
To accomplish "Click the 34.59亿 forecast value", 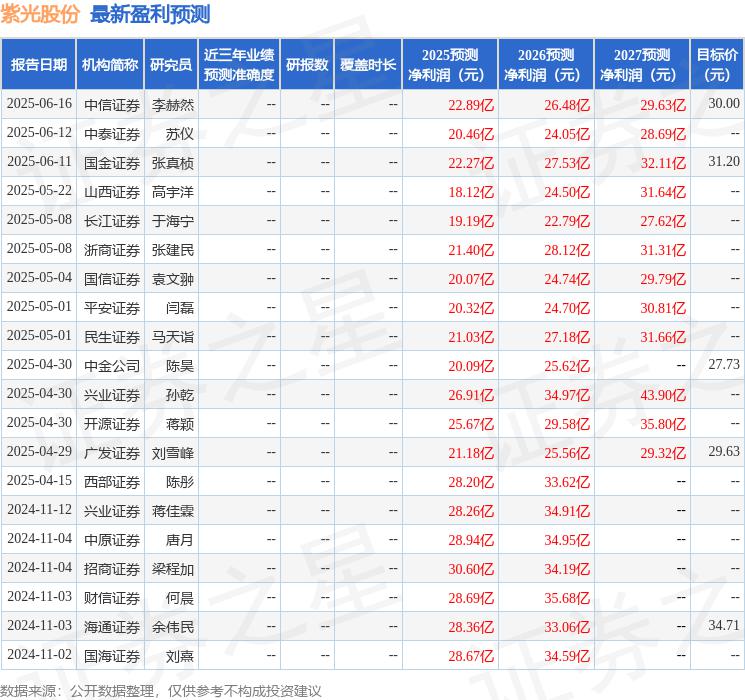I will pos(567,656).
